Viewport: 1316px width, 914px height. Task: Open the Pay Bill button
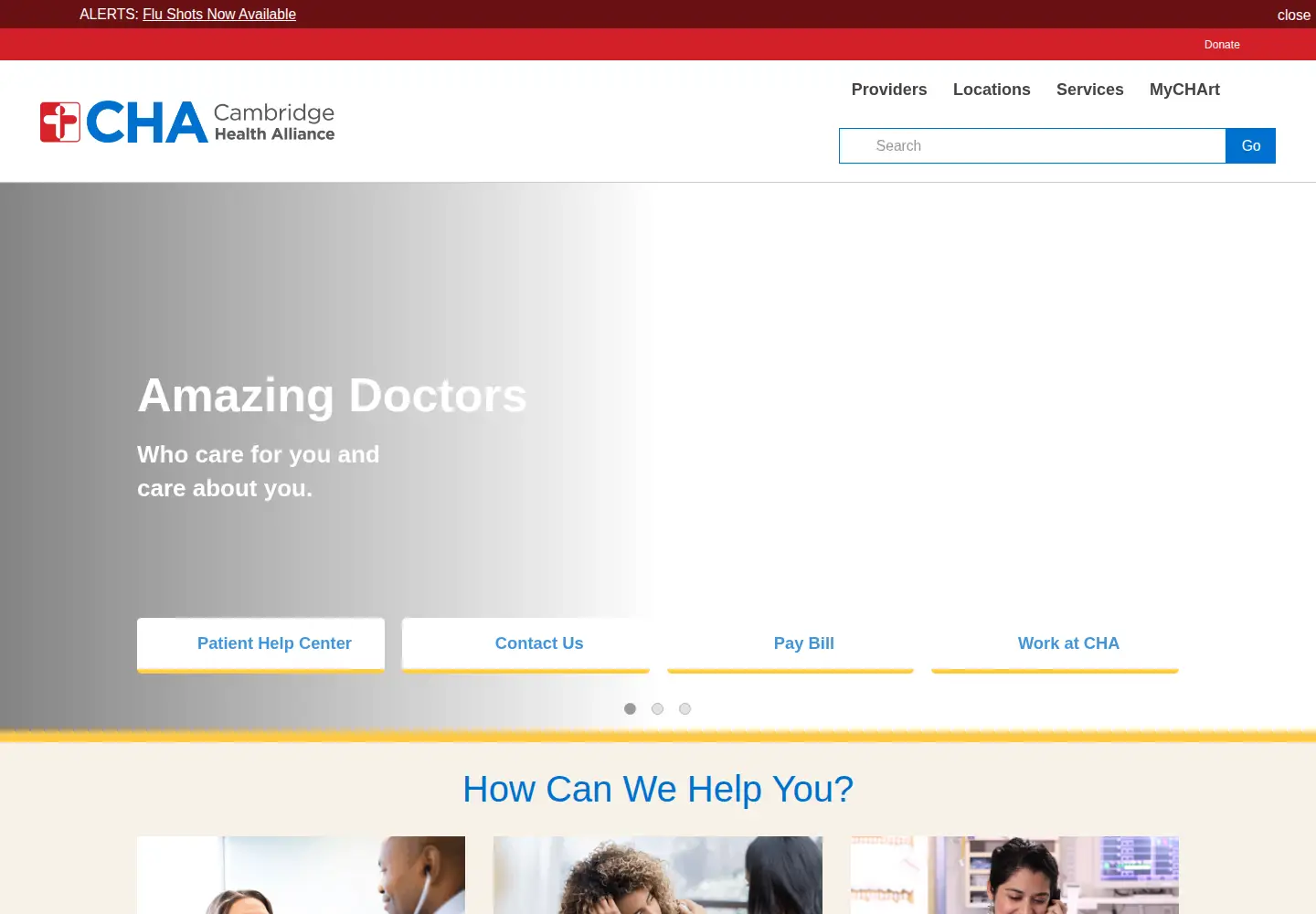coord(791,644)
